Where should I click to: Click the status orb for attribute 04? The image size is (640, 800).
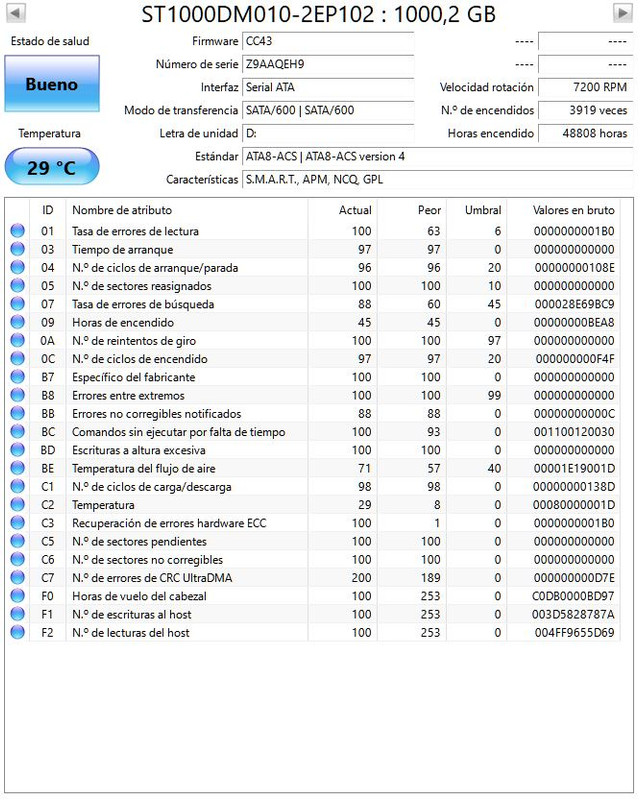pos(17,267)
